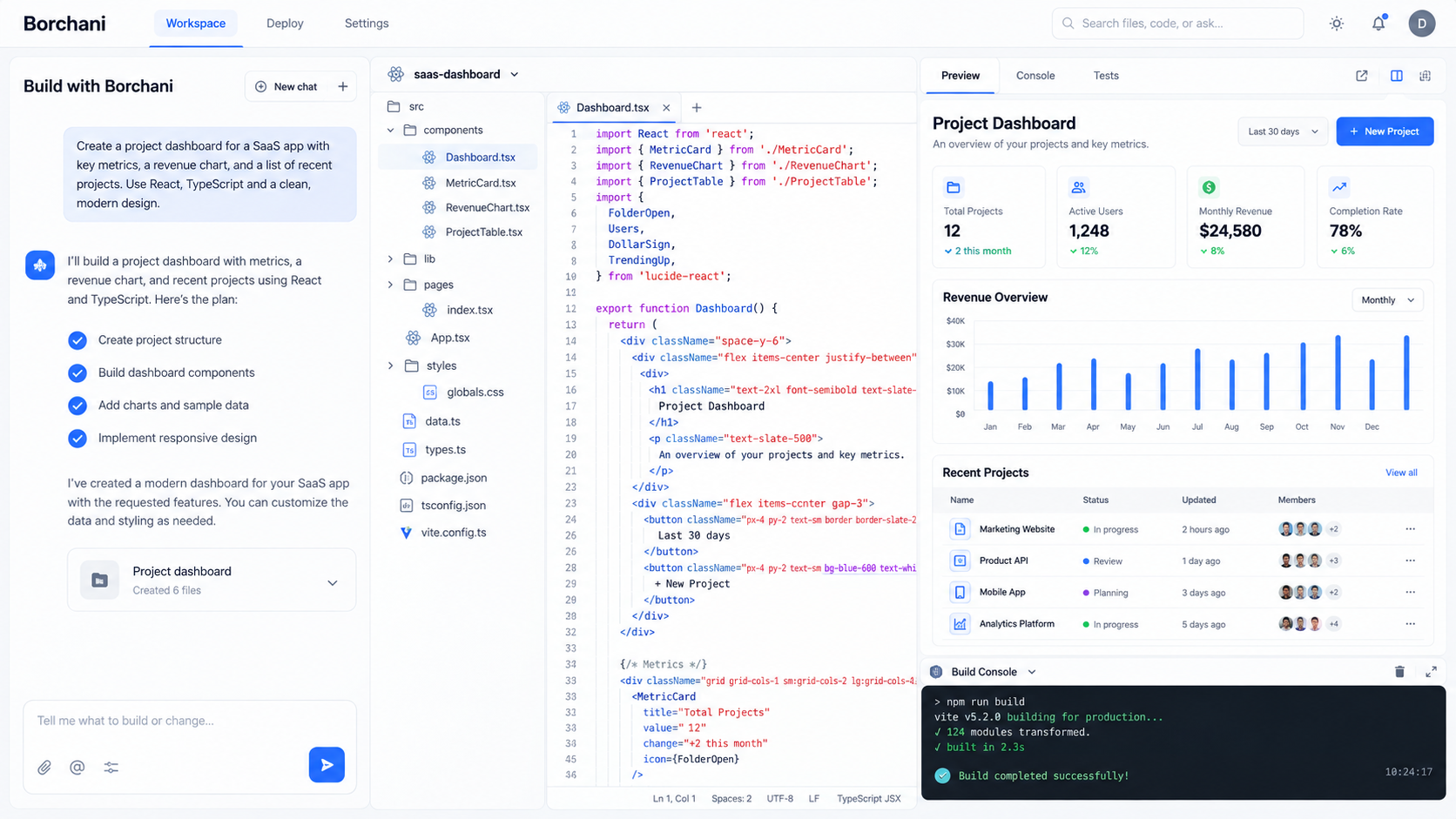Toggle the Build Console dropdown chevron
The image size is (1456, 819).
(1032, 672)
